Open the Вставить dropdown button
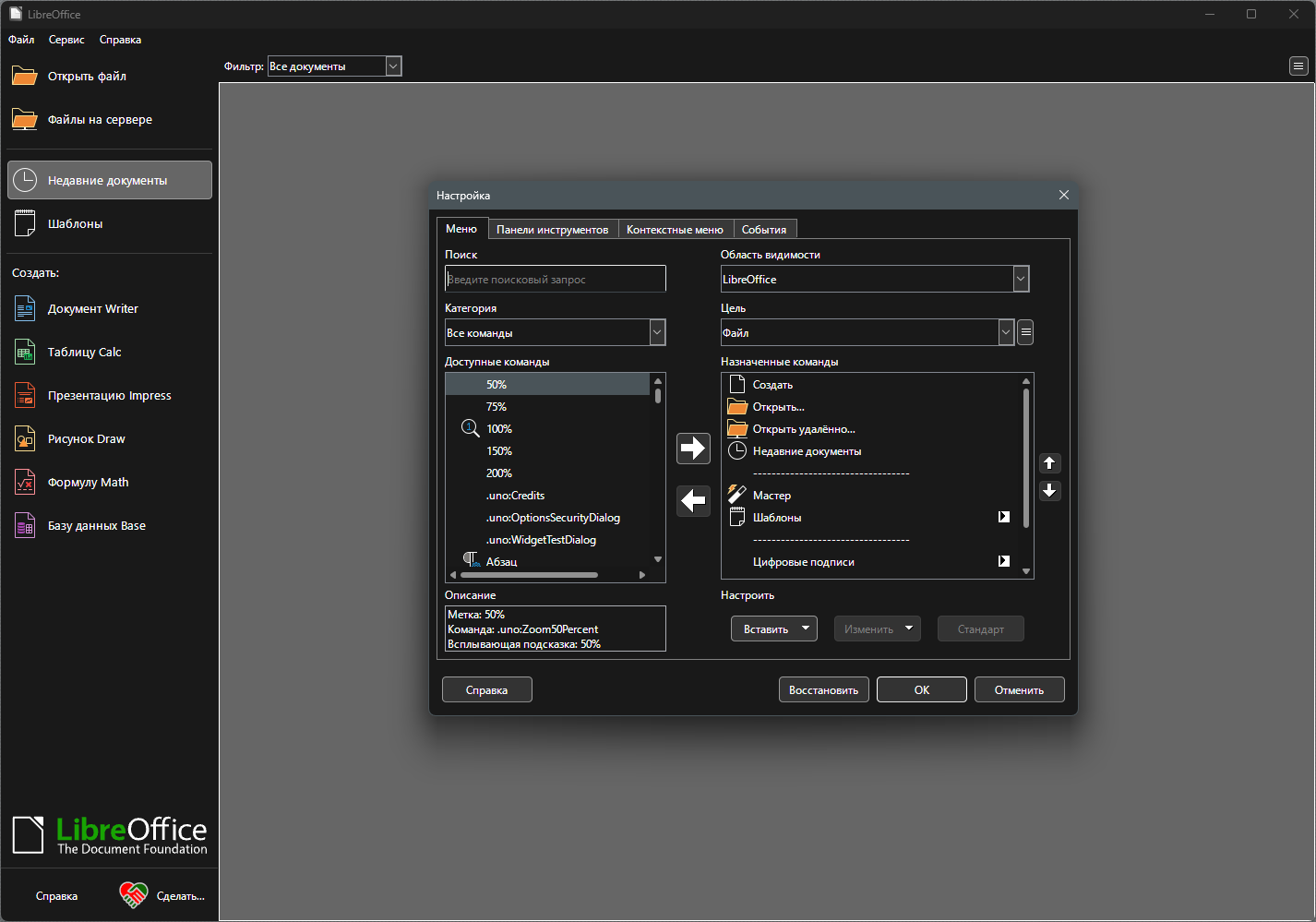Screen dimensions: 1316x922 point(774,629)
